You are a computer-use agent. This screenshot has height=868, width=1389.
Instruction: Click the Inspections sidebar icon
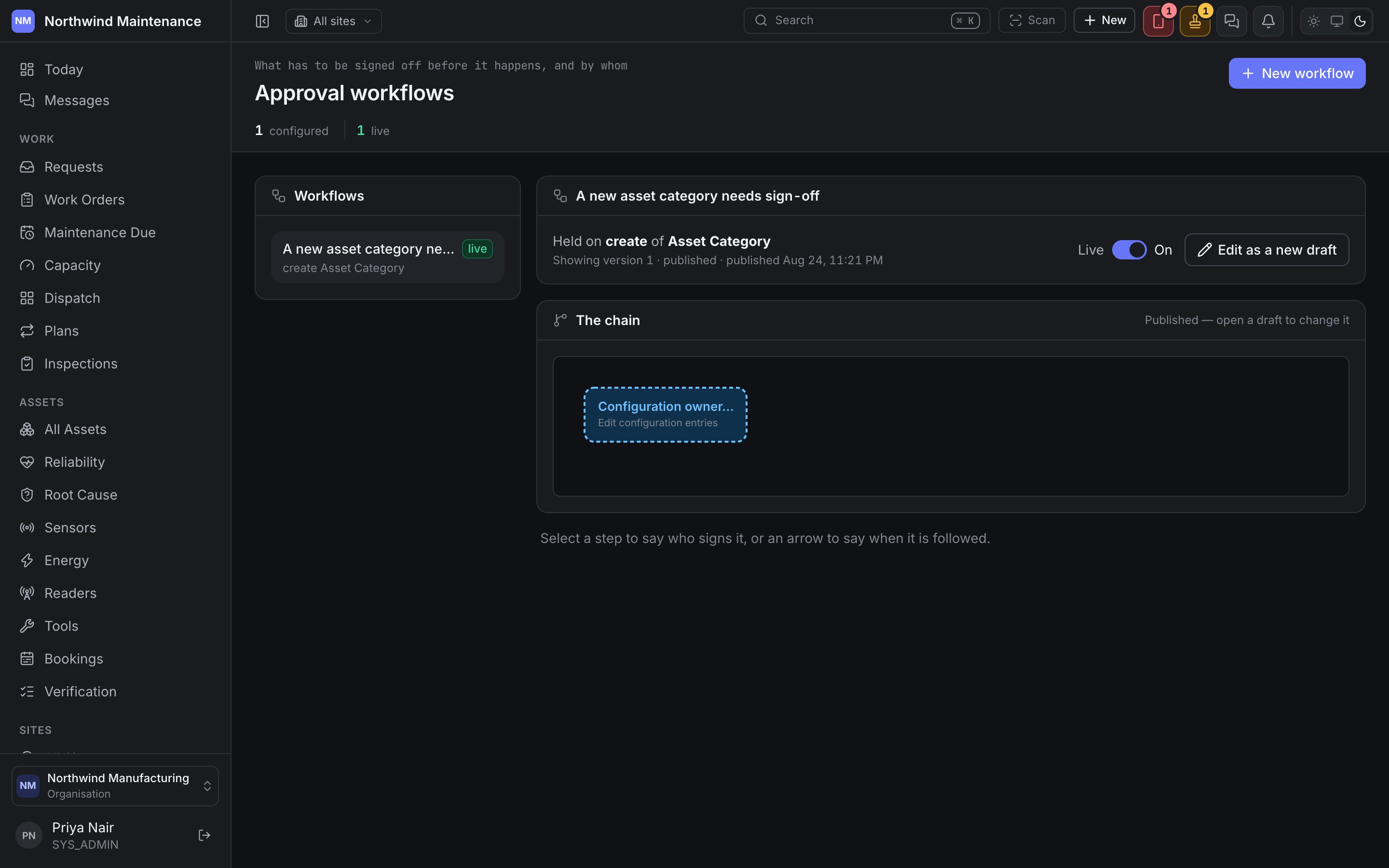(27, 364)
